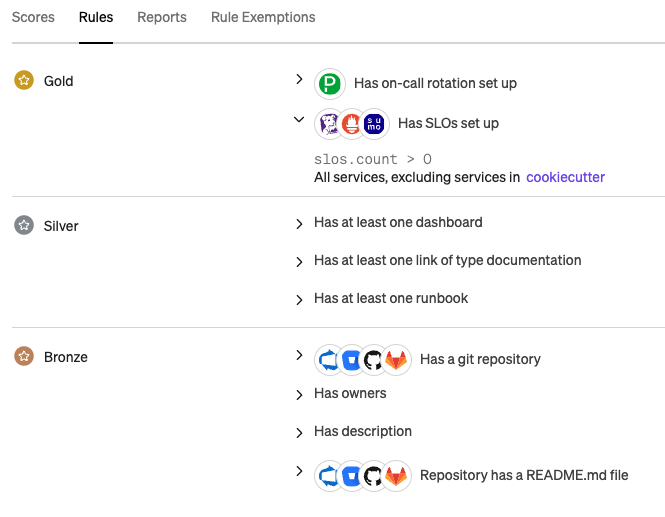
Task: Click the Prometheus icon in SLOs rule
Action: click(x=351, y=124)
